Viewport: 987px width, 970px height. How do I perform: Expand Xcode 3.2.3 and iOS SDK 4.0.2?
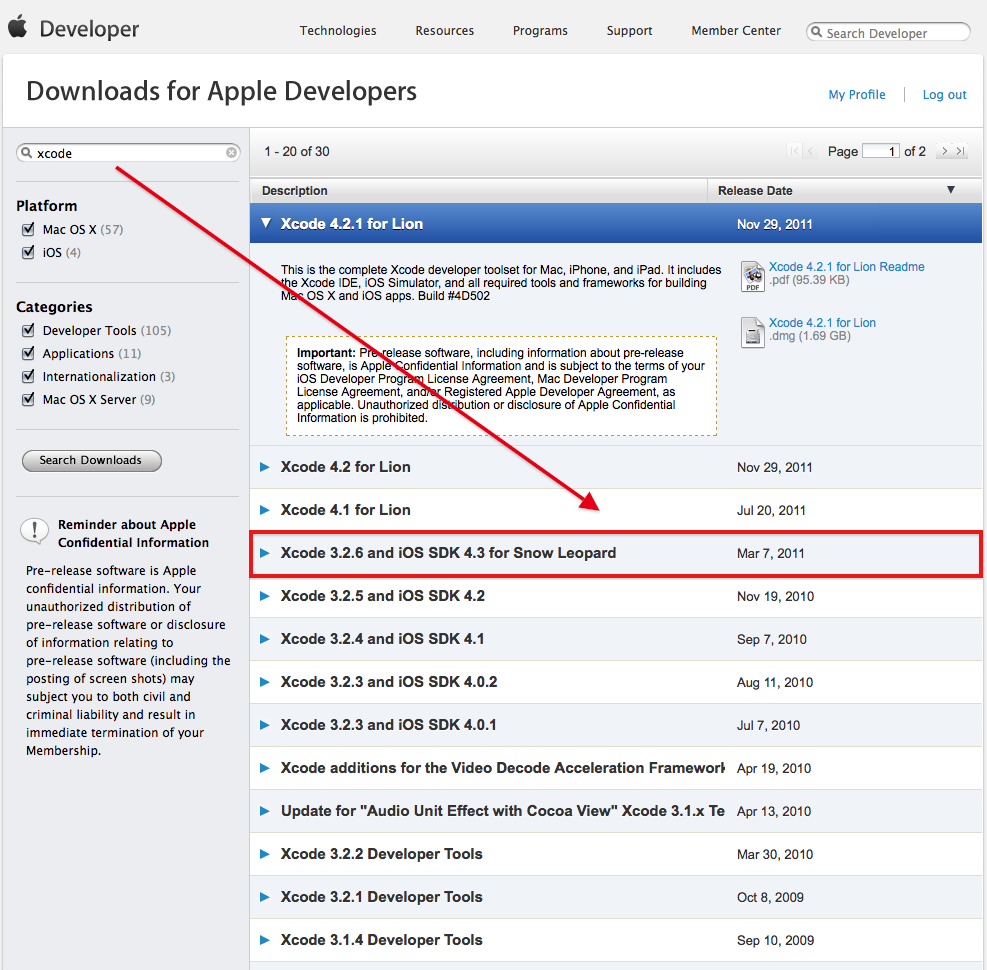pyautogui.click(x=265, y=682)
